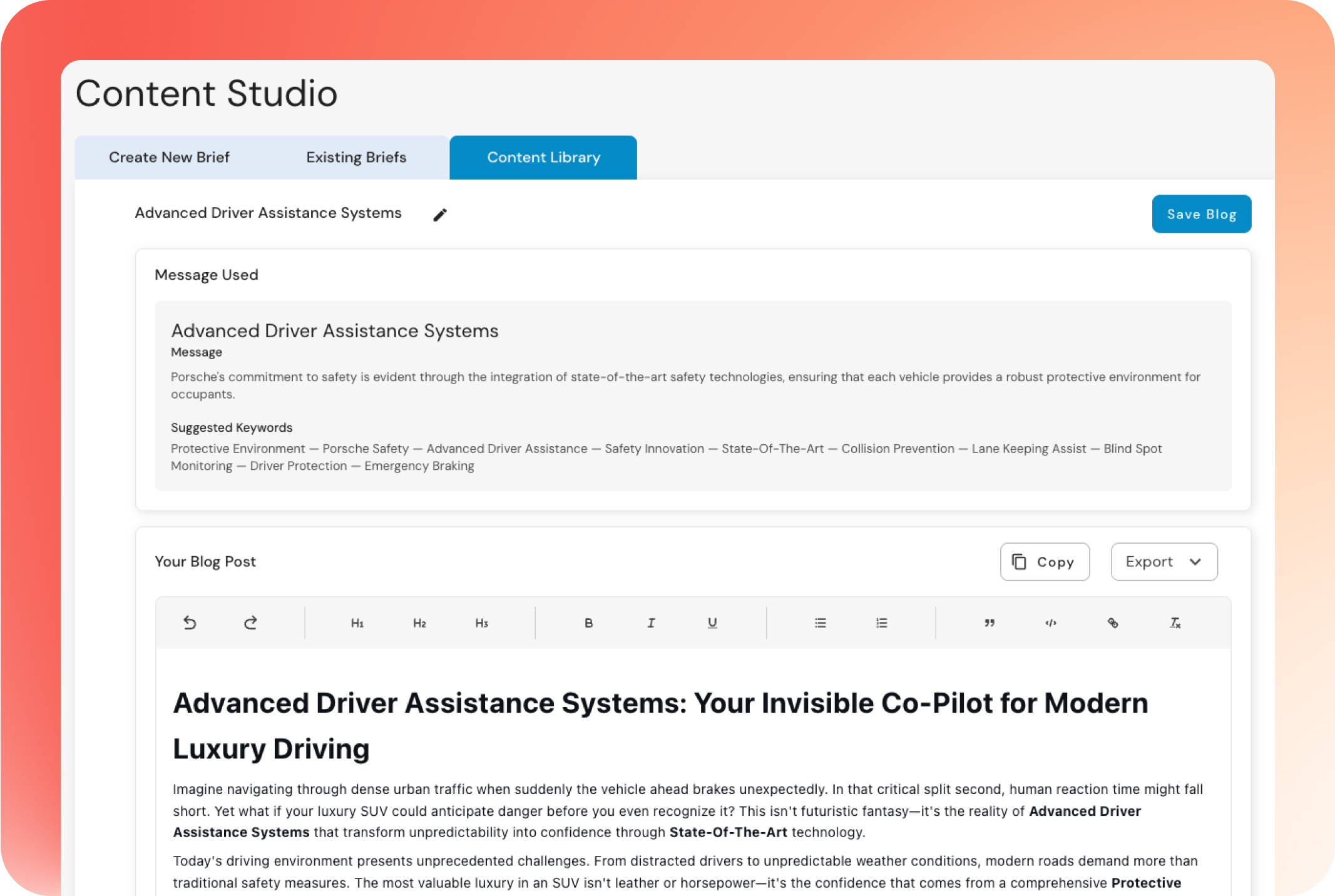
Task: Toggle italic formatting
Action: [651, 623]
